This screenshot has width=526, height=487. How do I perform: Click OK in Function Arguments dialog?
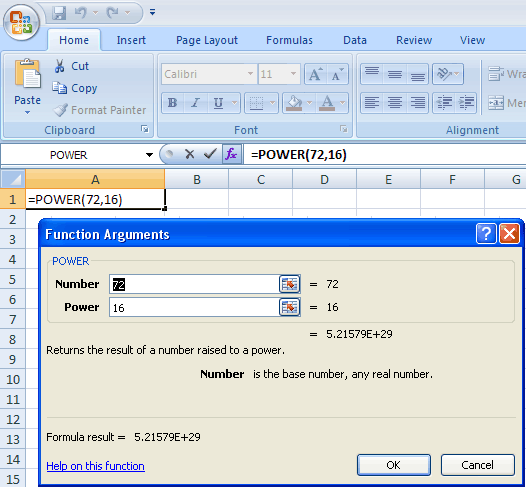point(393,465)
